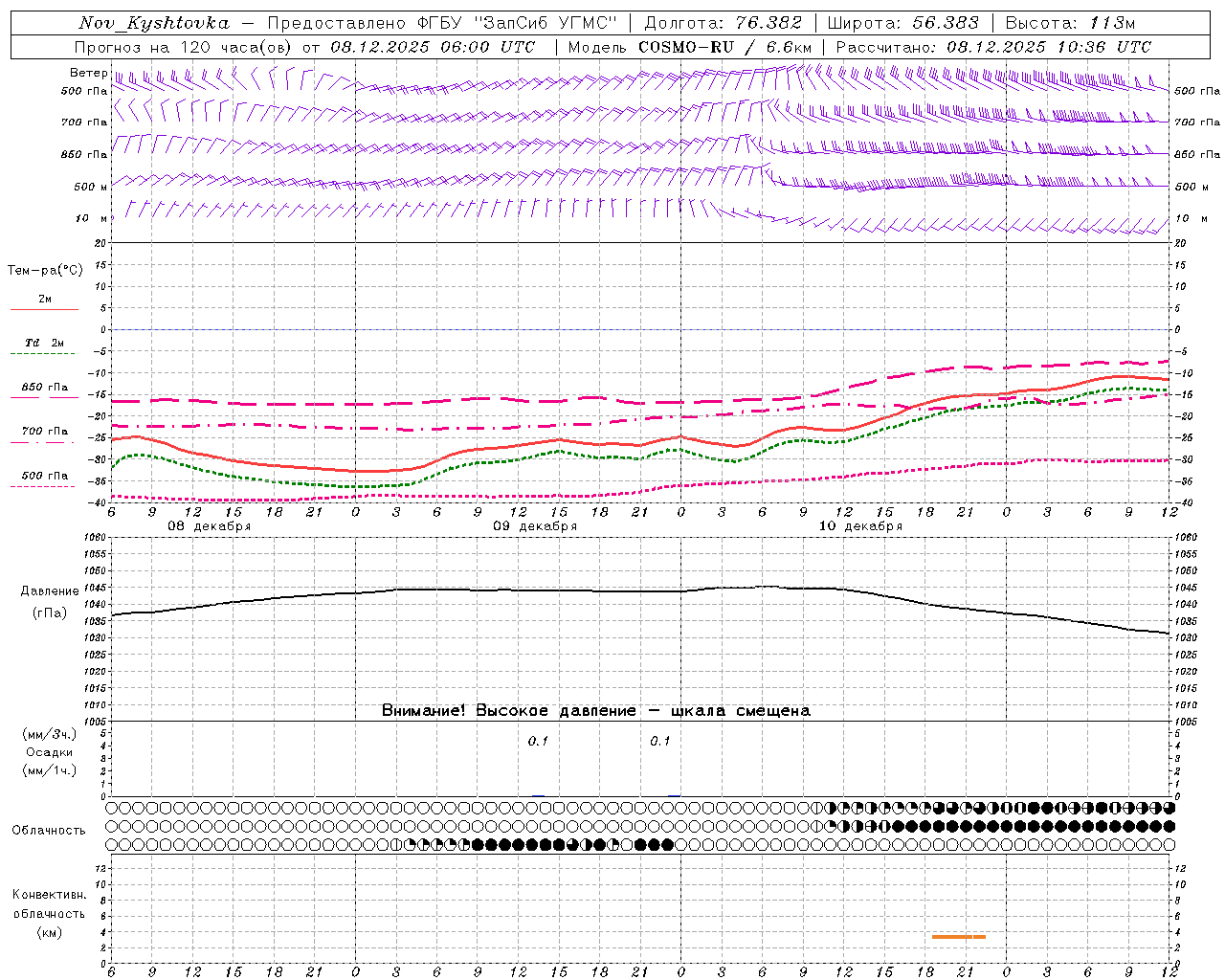Click the 'Облачность' cloud cover label
1225x980 pixels.
pyautogui.click(x=49, y=831)
